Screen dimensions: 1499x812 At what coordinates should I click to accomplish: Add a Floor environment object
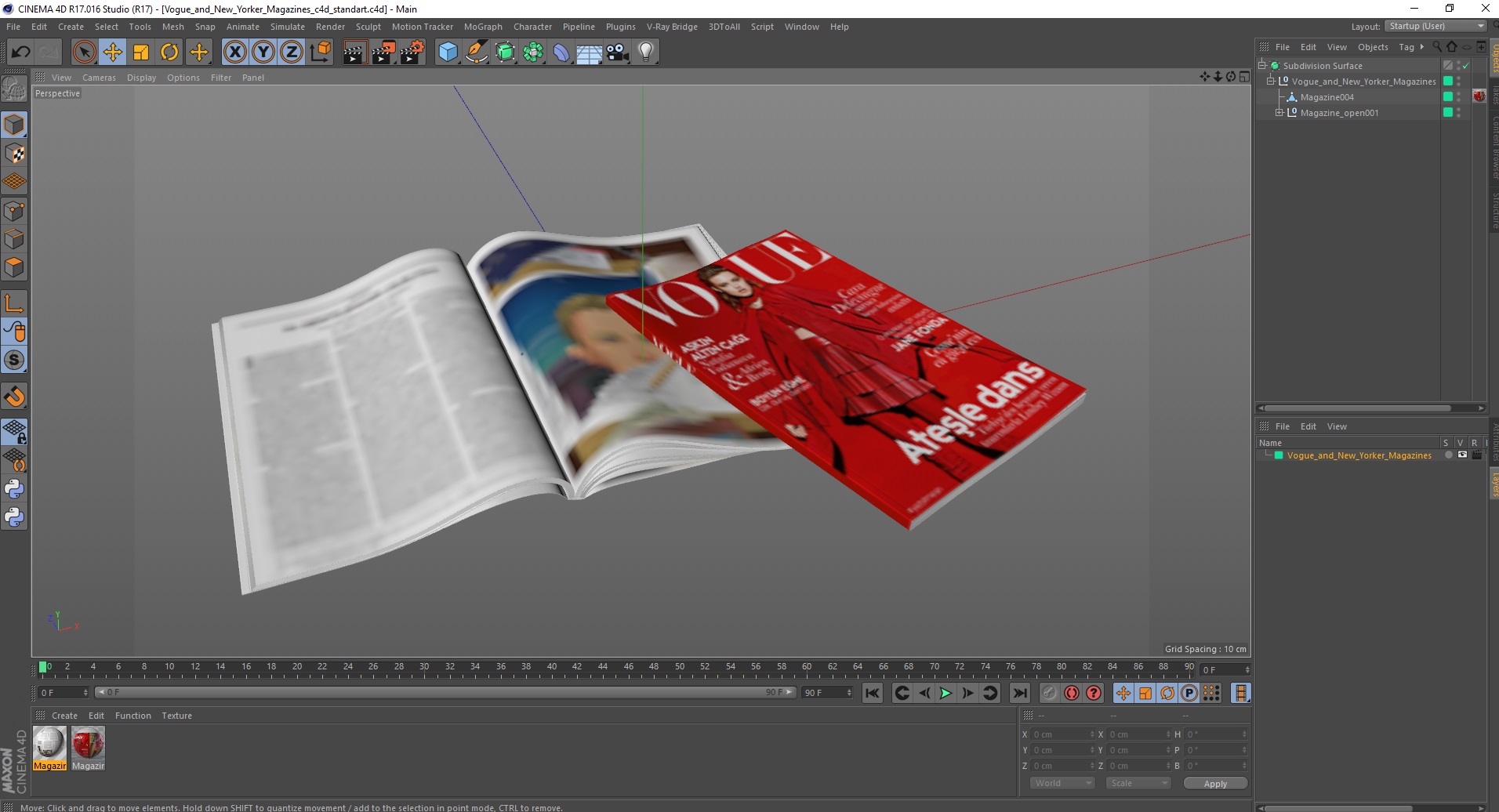pyautogui.click(x=590, y=53)
